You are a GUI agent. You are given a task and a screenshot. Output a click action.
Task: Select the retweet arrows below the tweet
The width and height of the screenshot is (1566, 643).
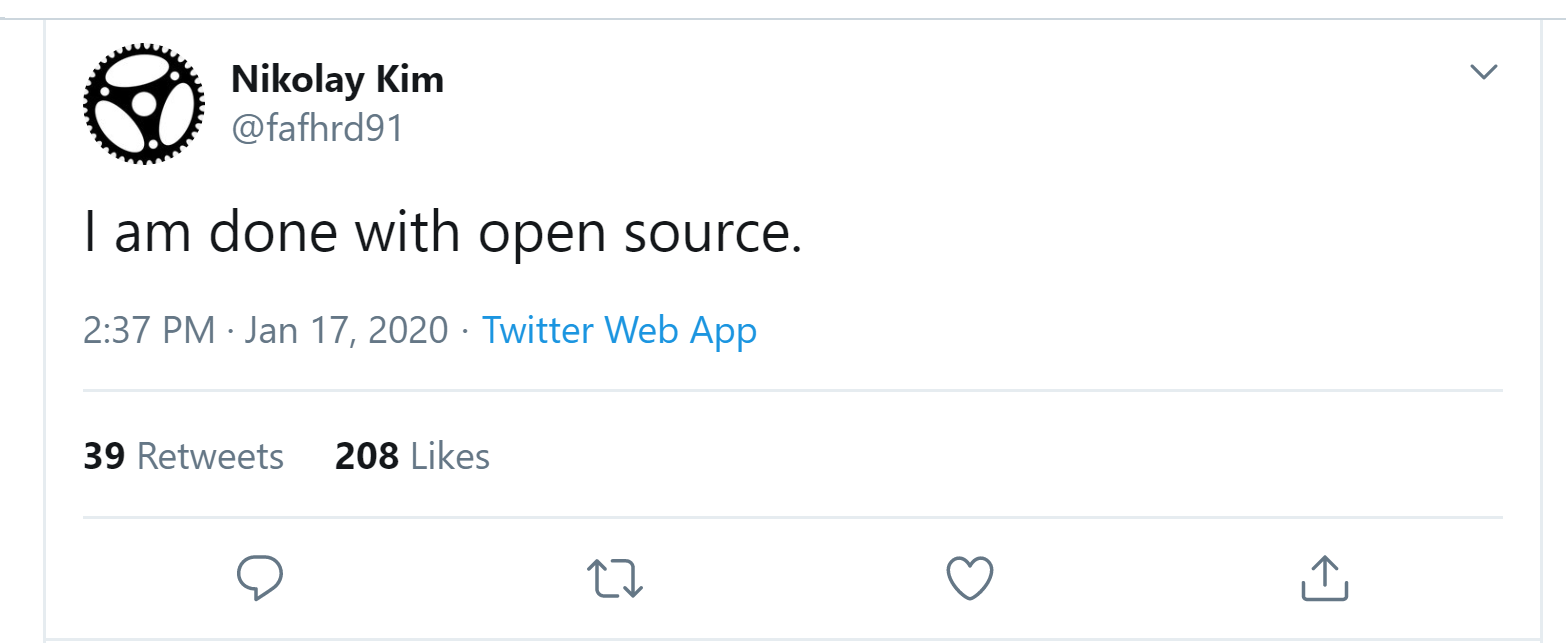tap(615, 577)
